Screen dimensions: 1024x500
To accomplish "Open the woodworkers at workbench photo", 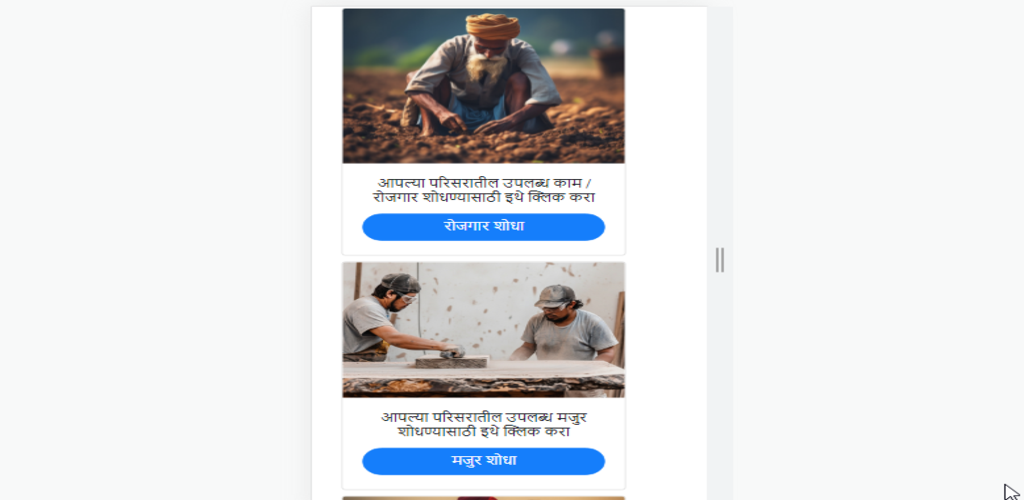I will [483, 330].
